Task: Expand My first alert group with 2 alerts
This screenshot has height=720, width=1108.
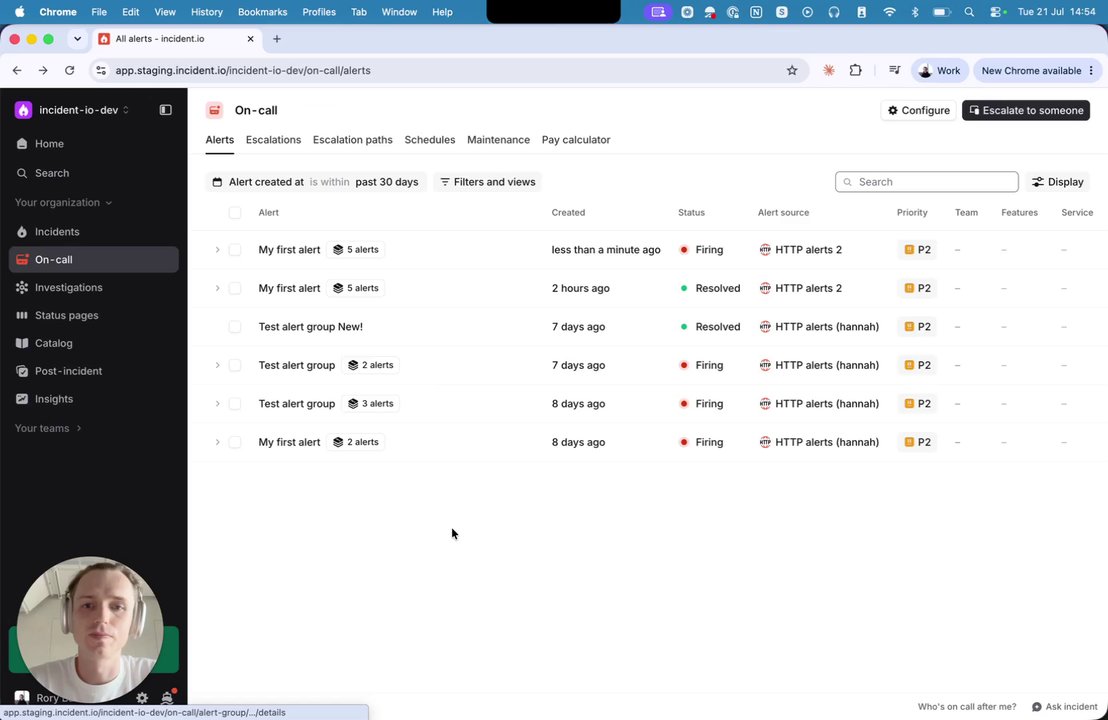Action: [x=217, y=442]
